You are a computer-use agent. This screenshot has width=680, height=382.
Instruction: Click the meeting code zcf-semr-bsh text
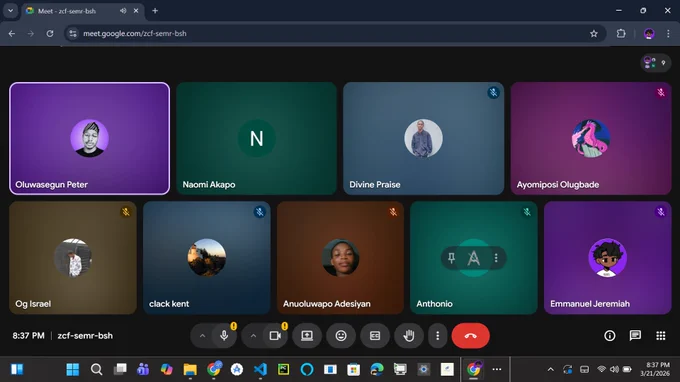coord(85,336)
